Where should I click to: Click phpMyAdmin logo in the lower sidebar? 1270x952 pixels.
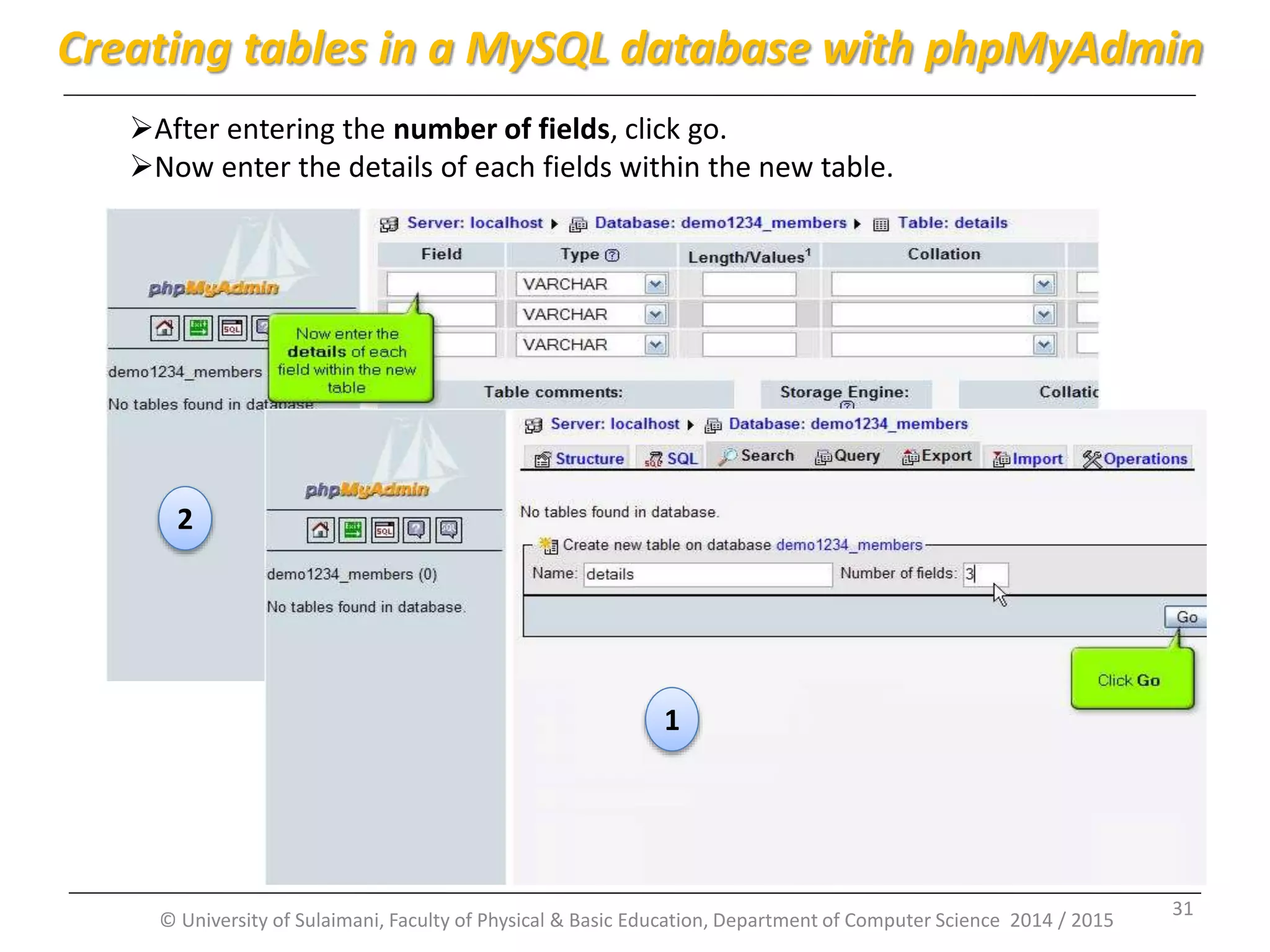tap(366, 490)
